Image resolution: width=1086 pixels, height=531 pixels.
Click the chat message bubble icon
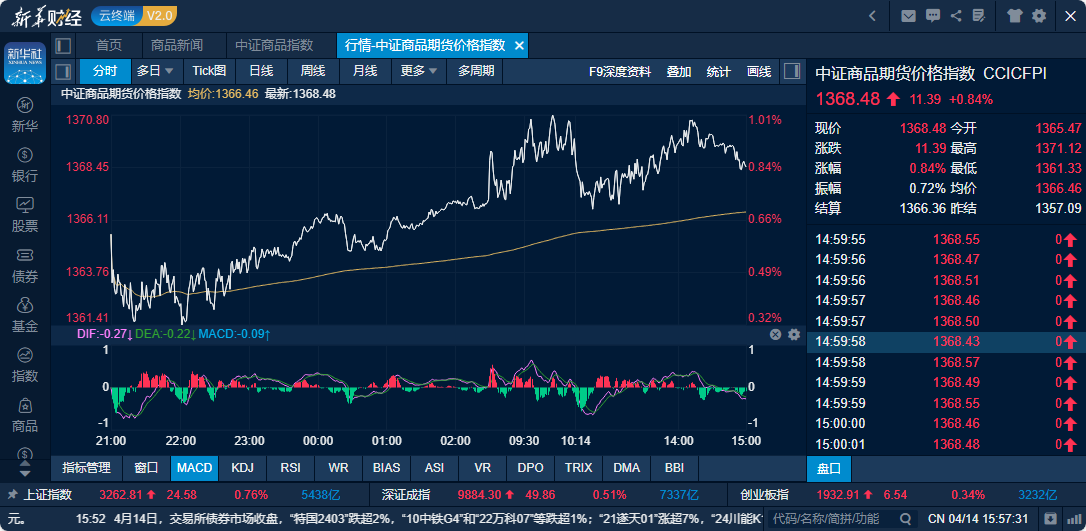coord(933,16)
